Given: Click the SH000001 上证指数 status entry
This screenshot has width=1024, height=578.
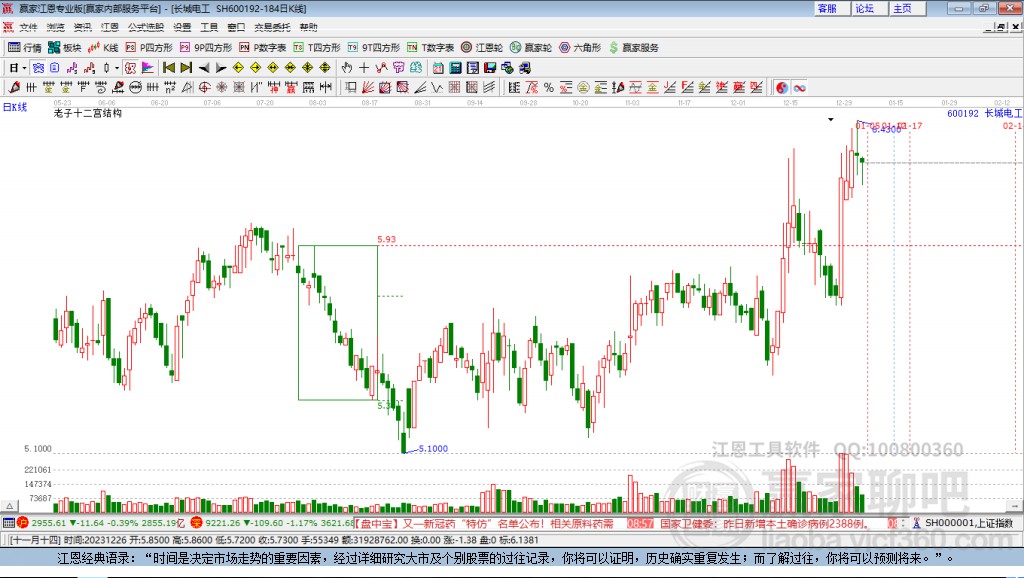Looking at the screenshot, I should click(x=968, y=522).
